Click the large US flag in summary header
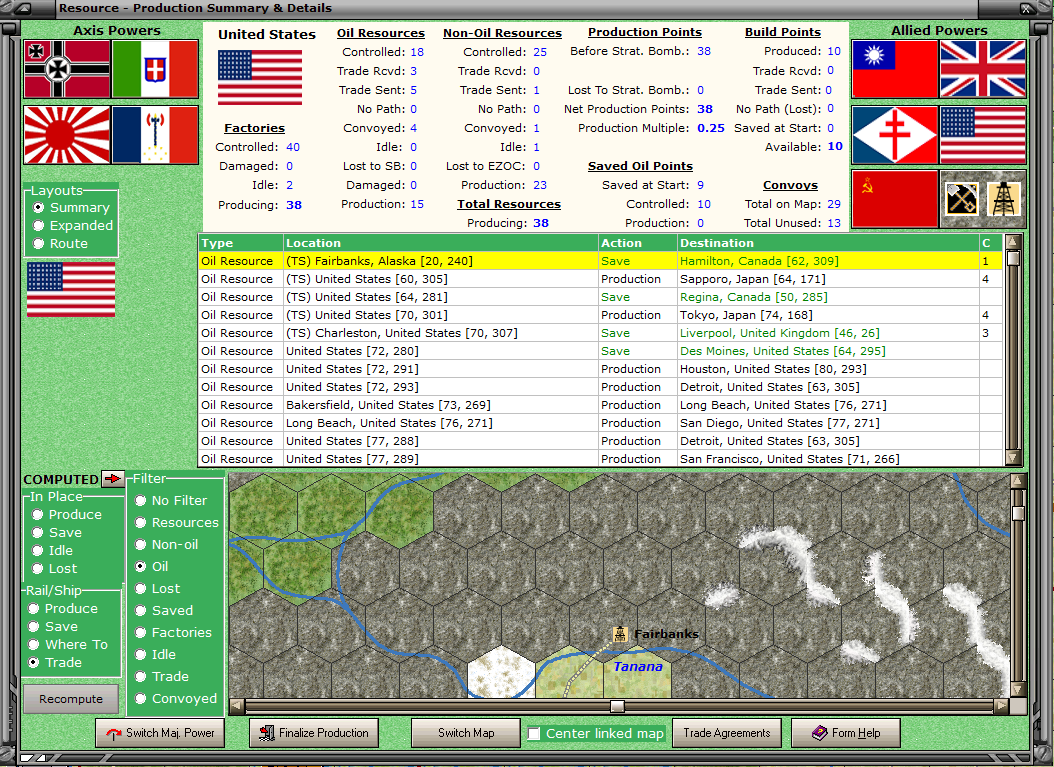Viewport: 1054px width, 767px height. pyautogui.click(x=260, y=77)
